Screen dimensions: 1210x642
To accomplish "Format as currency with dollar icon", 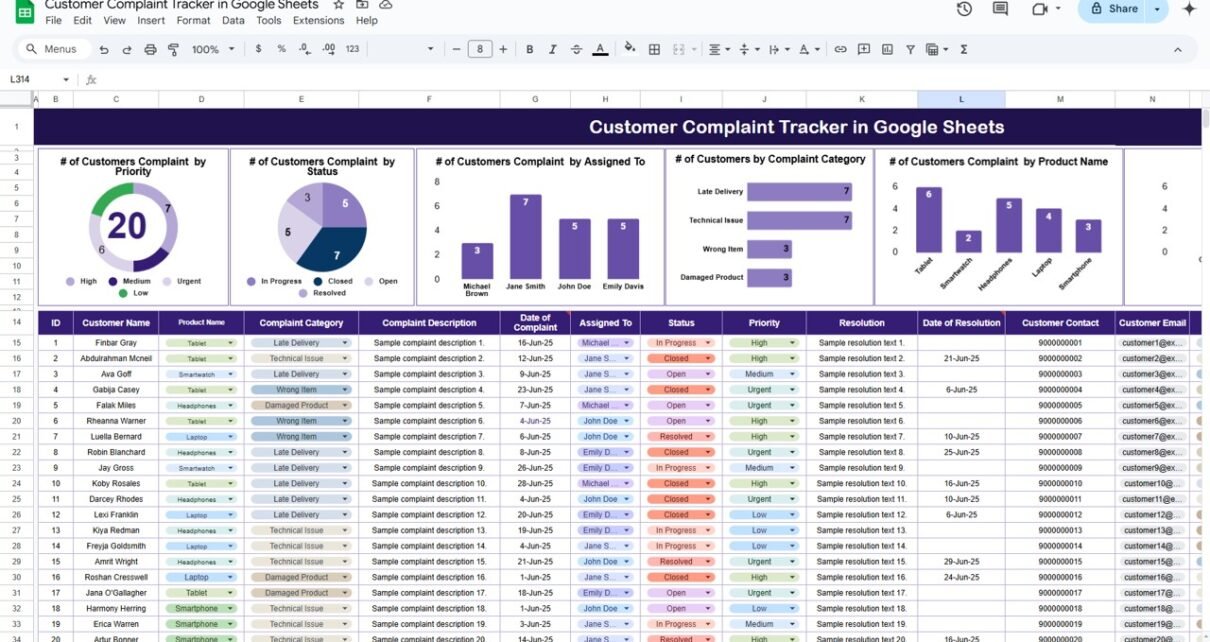I will (x=259, y=49).
